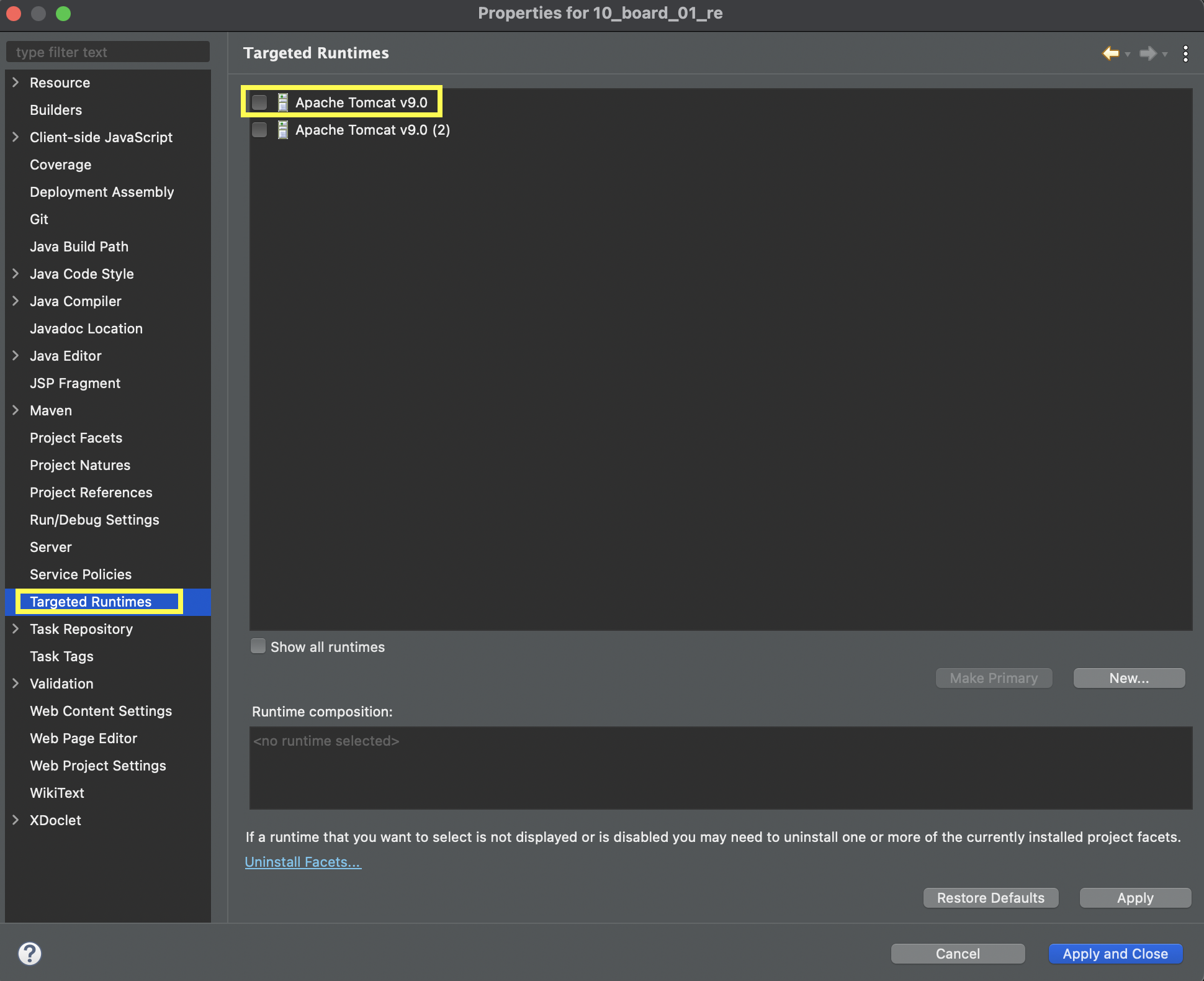Click the Apache Tomcat v9.0 server icon
The width and height of the screenshot is (1204, 981).
[x=282, y=102]
